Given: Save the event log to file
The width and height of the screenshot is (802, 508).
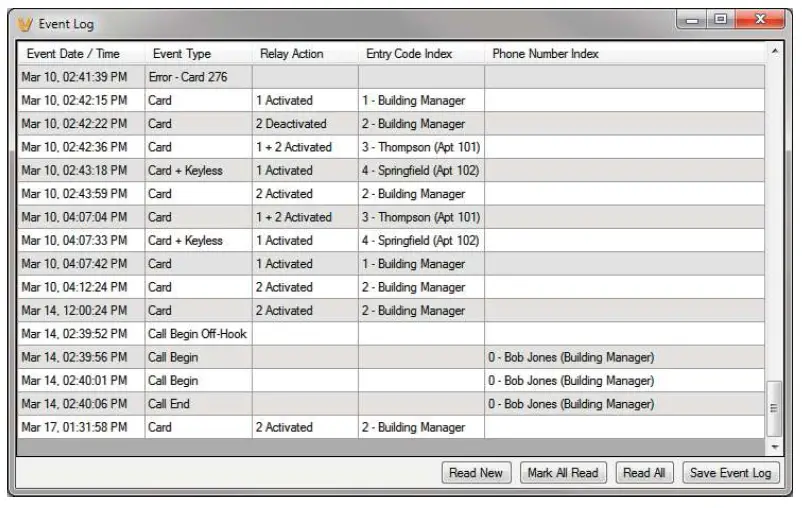Looking at the screenshot, I should tap(730, 473).
